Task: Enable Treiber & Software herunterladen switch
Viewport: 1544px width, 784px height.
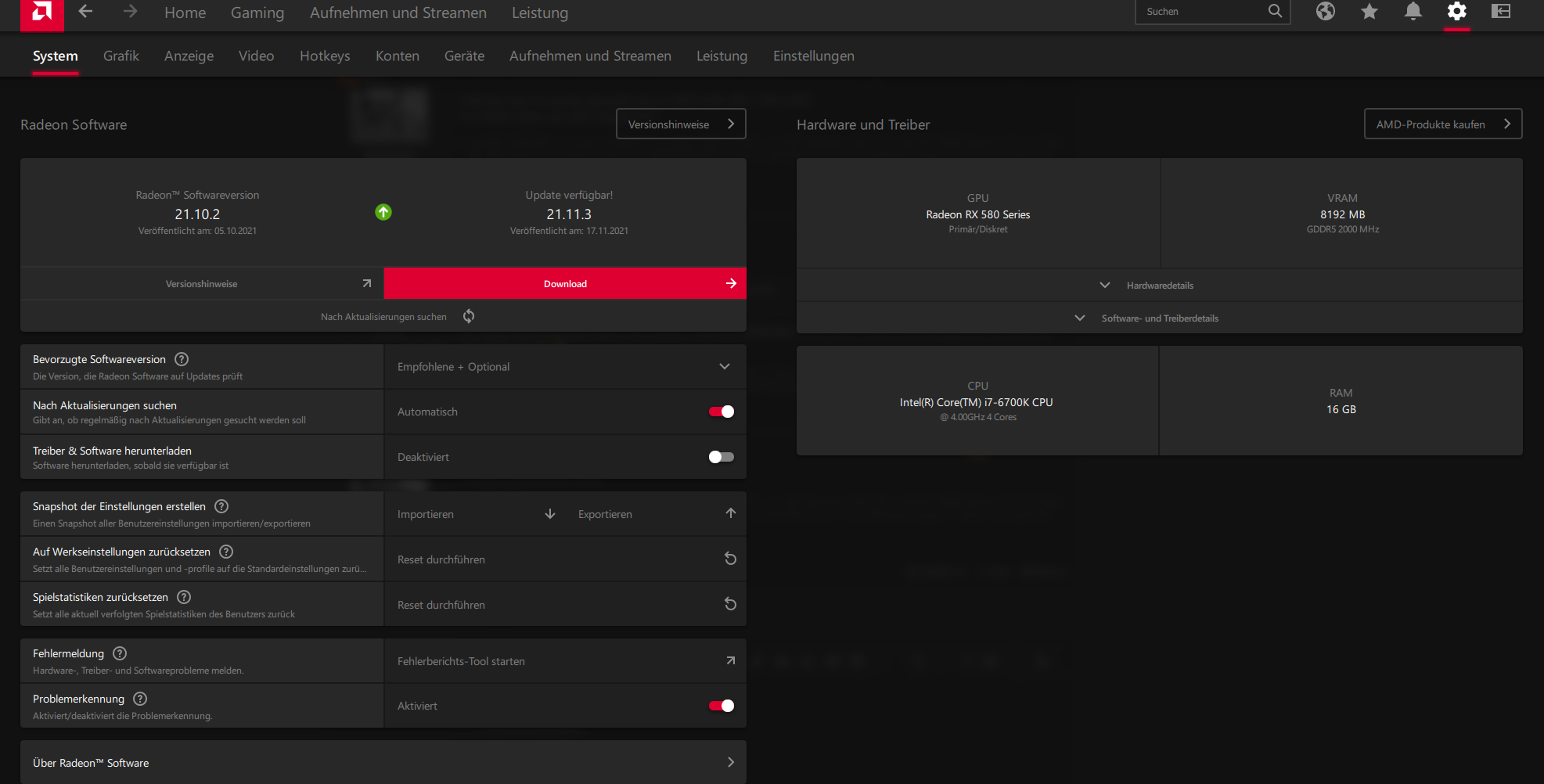Action: coord(722,457)
